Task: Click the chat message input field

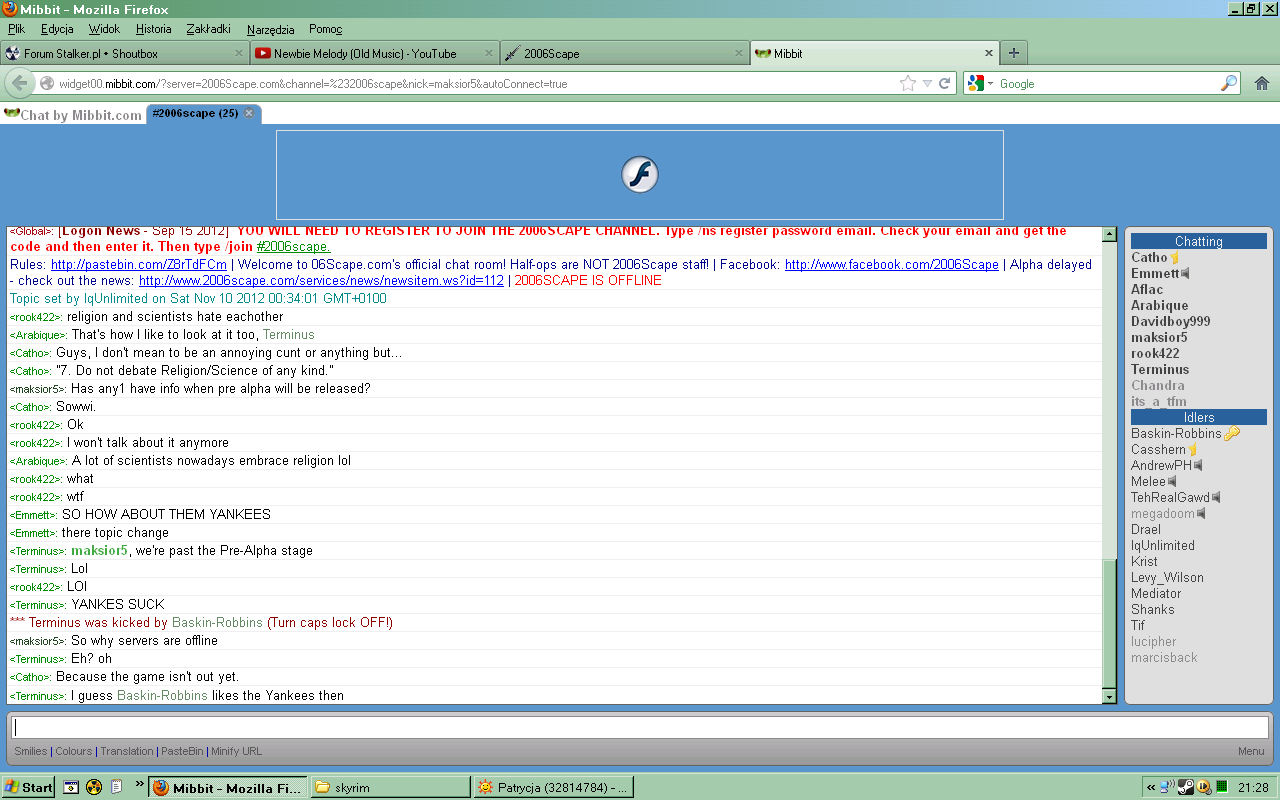Action: tap(639, 728)
